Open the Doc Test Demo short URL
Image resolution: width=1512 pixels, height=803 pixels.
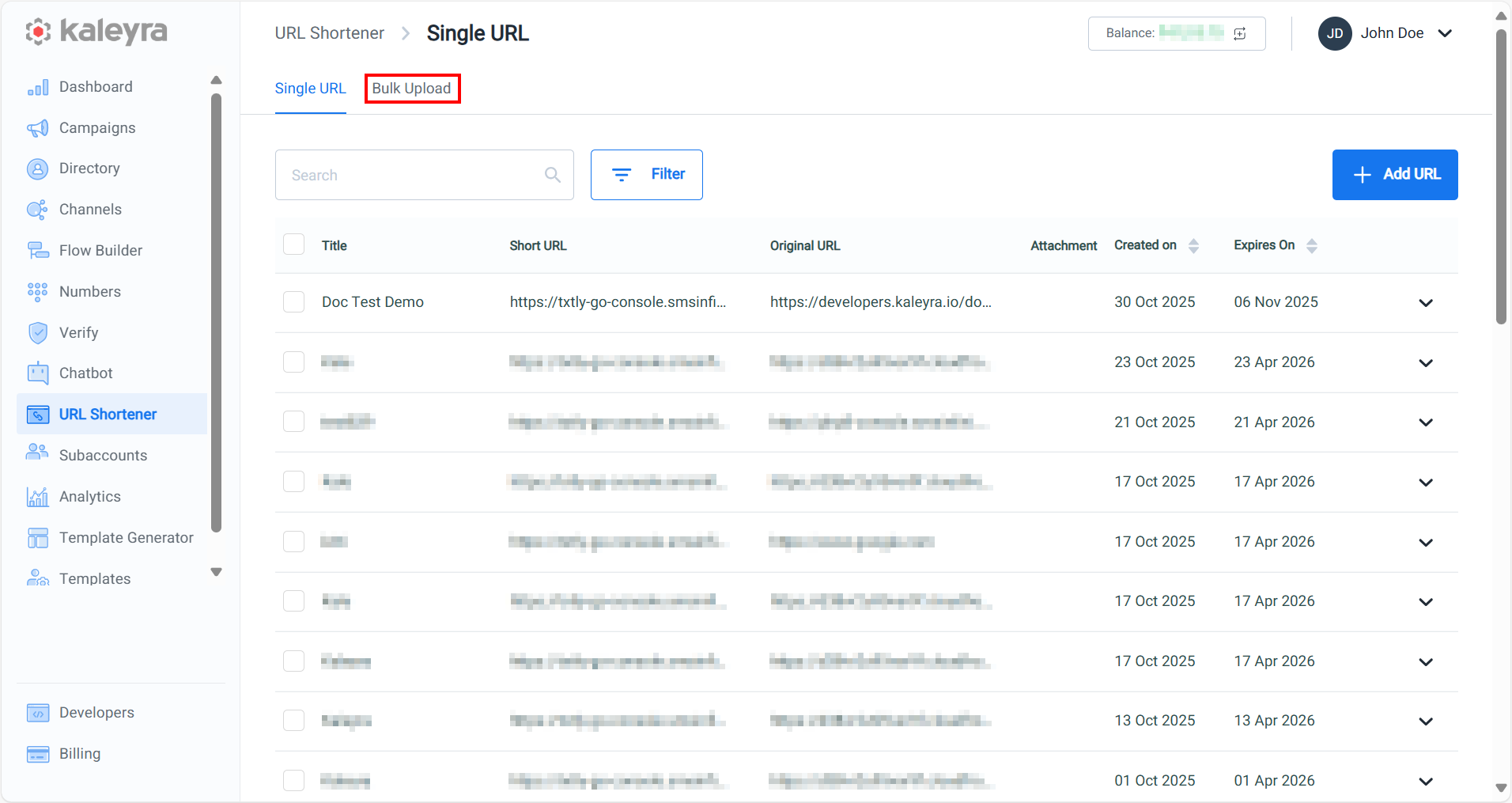(618, 302)
